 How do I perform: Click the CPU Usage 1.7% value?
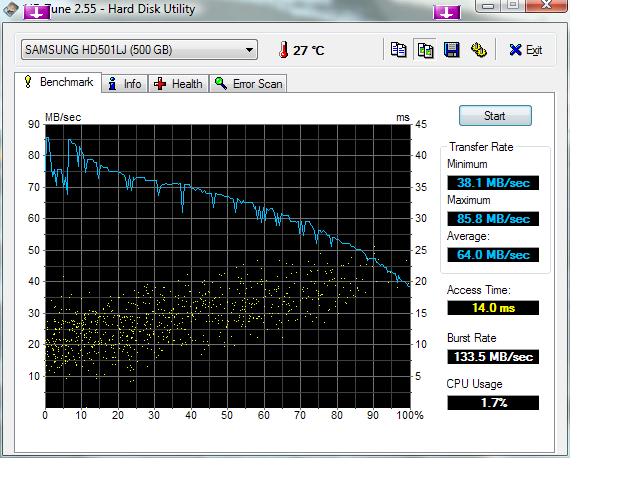tap(493, 403)
